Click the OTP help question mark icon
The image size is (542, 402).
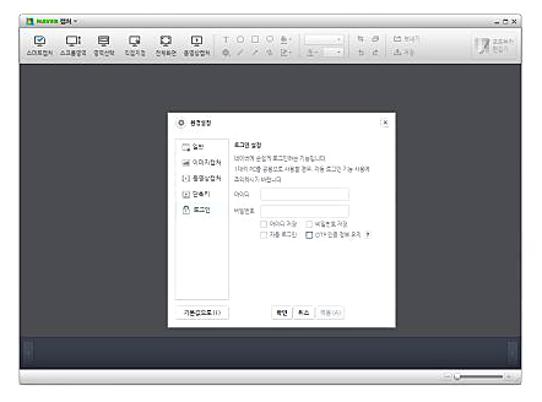[x=368, y=235]
